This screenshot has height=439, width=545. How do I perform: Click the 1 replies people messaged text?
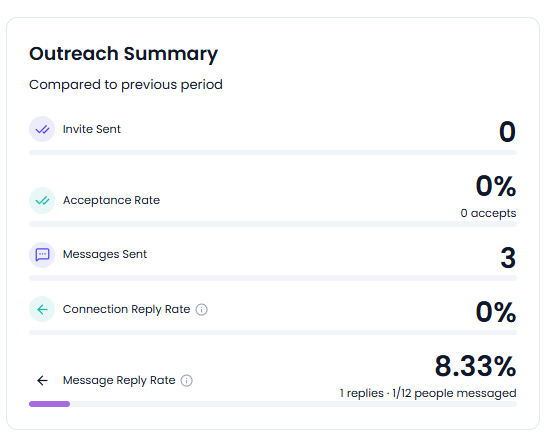click(428, 393)
